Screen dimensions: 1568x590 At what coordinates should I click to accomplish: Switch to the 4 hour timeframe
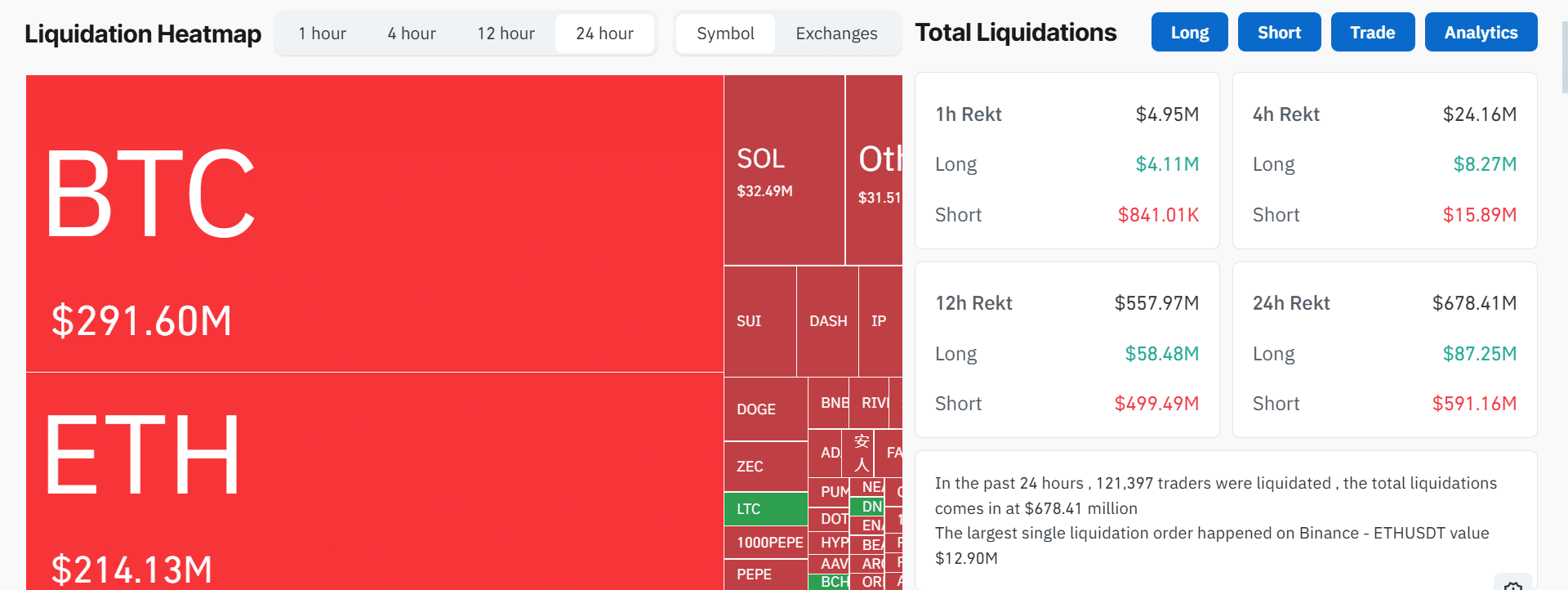click(411, 34)
